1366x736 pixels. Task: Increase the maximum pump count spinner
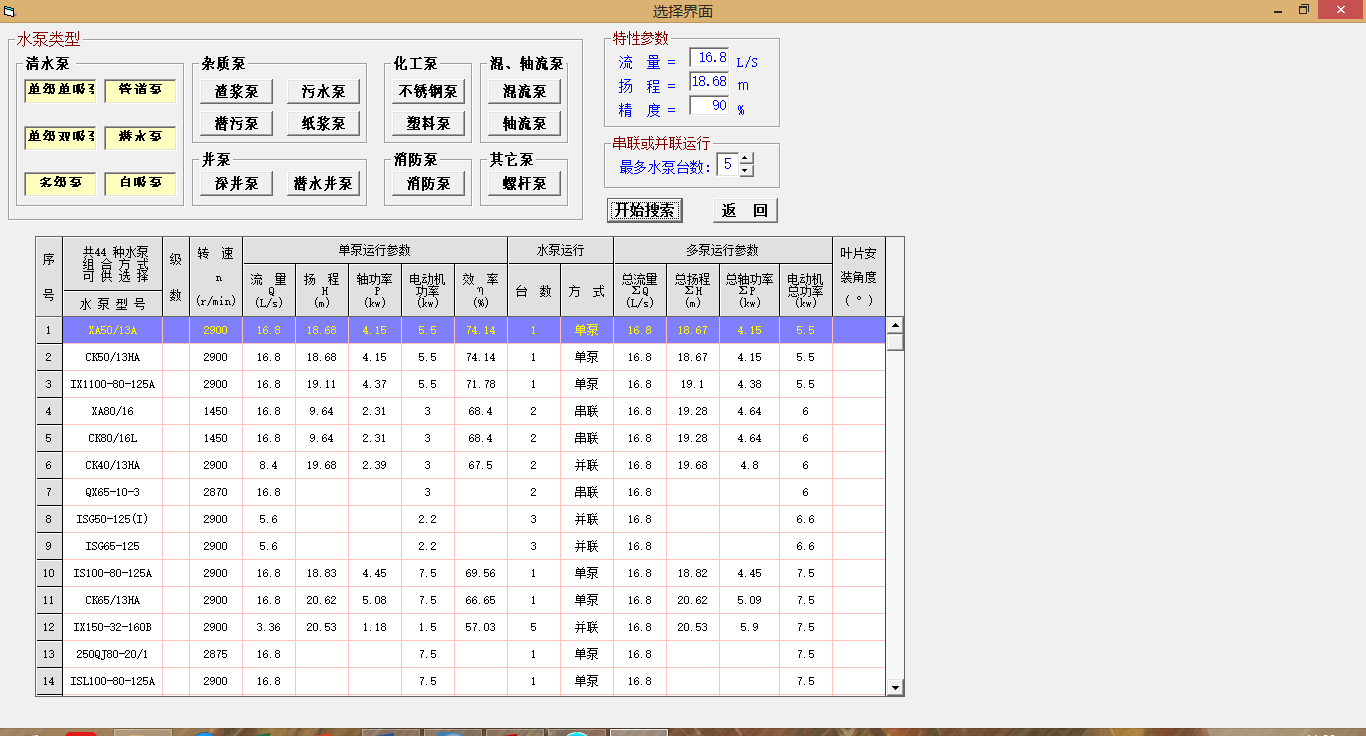746,159
